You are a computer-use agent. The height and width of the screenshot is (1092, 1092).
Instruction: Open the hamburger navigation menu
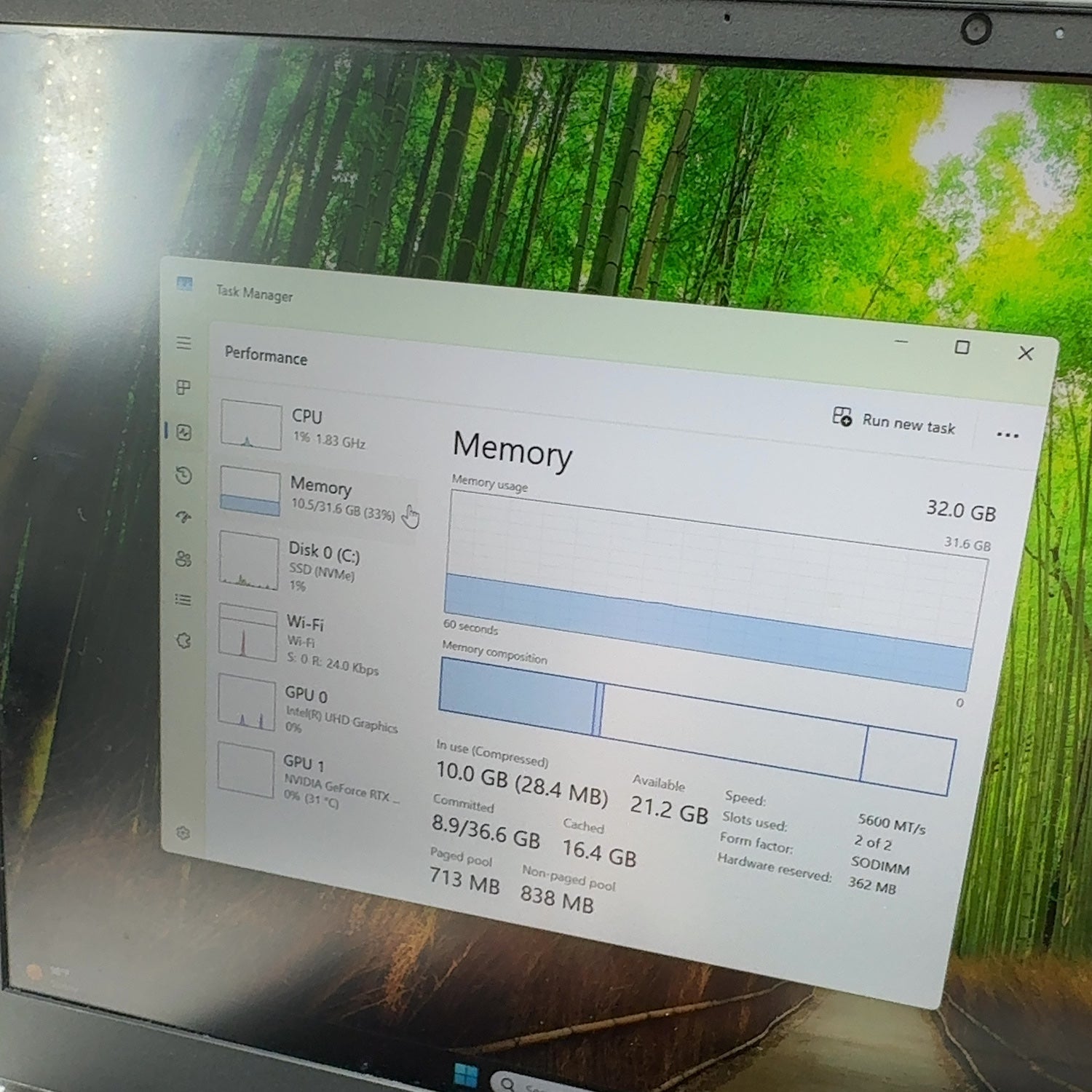[x=184, y=343]
